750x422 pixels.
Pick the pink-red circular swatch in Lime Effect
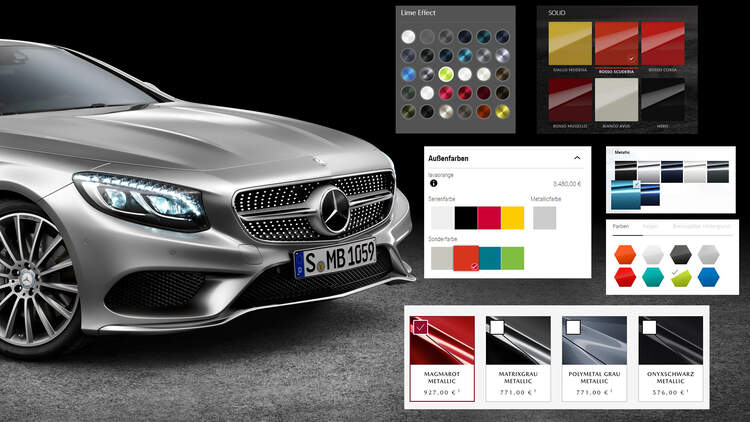(446, 93)
